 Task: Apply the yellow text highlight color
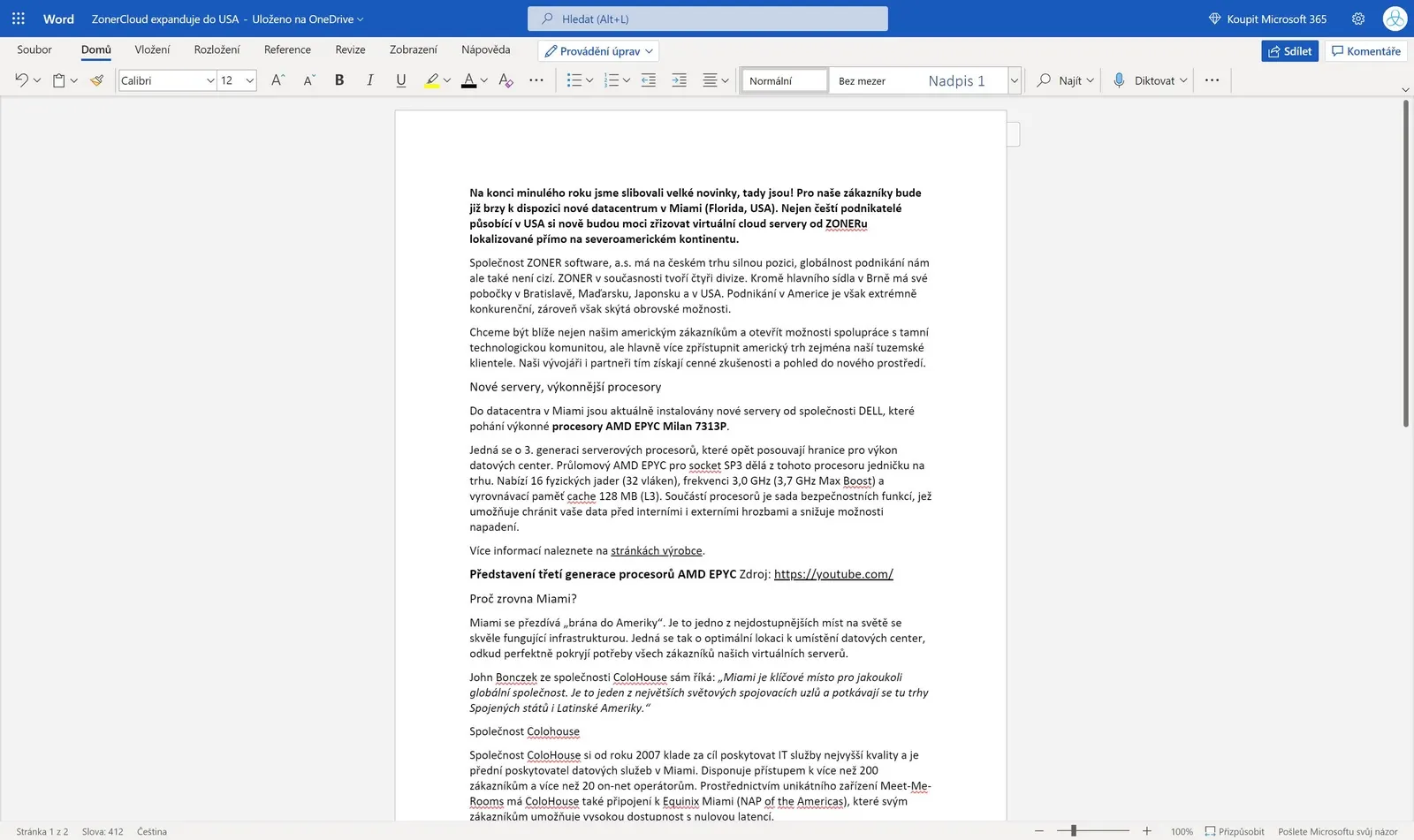(x=431, y=80)
